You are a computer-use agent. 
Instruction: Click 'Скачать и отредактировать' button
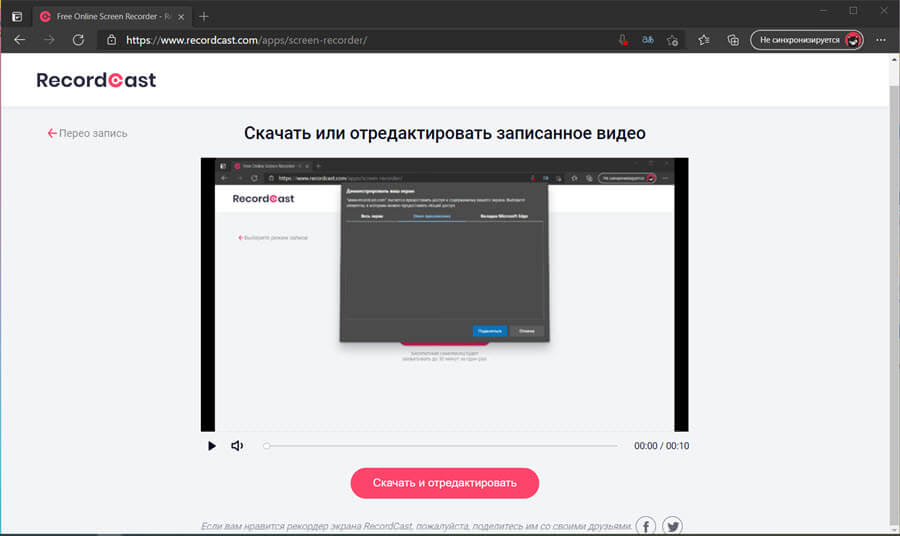(x=445, y=483)
